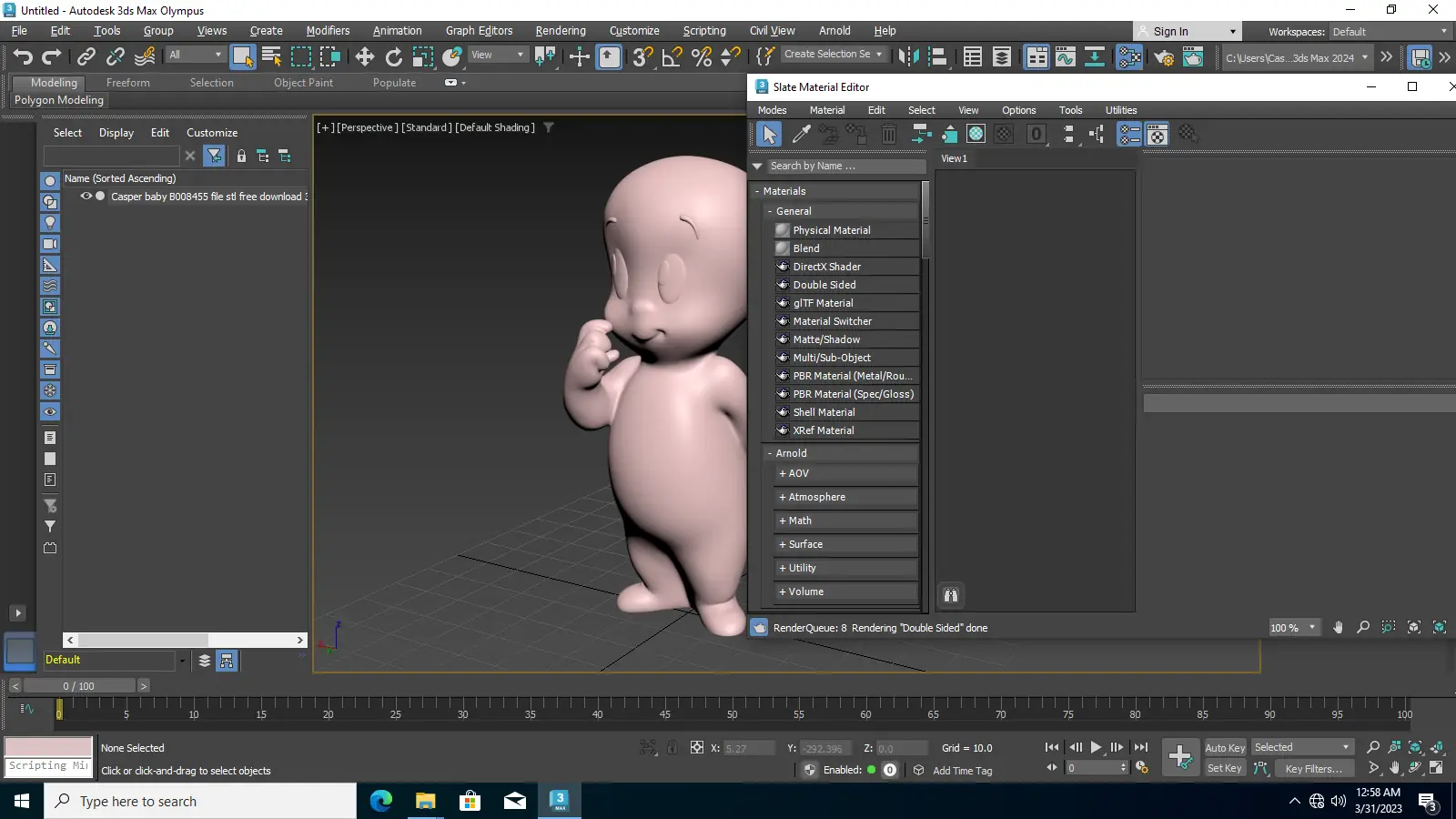1456x819 pixels.
Task: Open the Utilities menu in Slate Material Editor
Action: coord(1120,110)
